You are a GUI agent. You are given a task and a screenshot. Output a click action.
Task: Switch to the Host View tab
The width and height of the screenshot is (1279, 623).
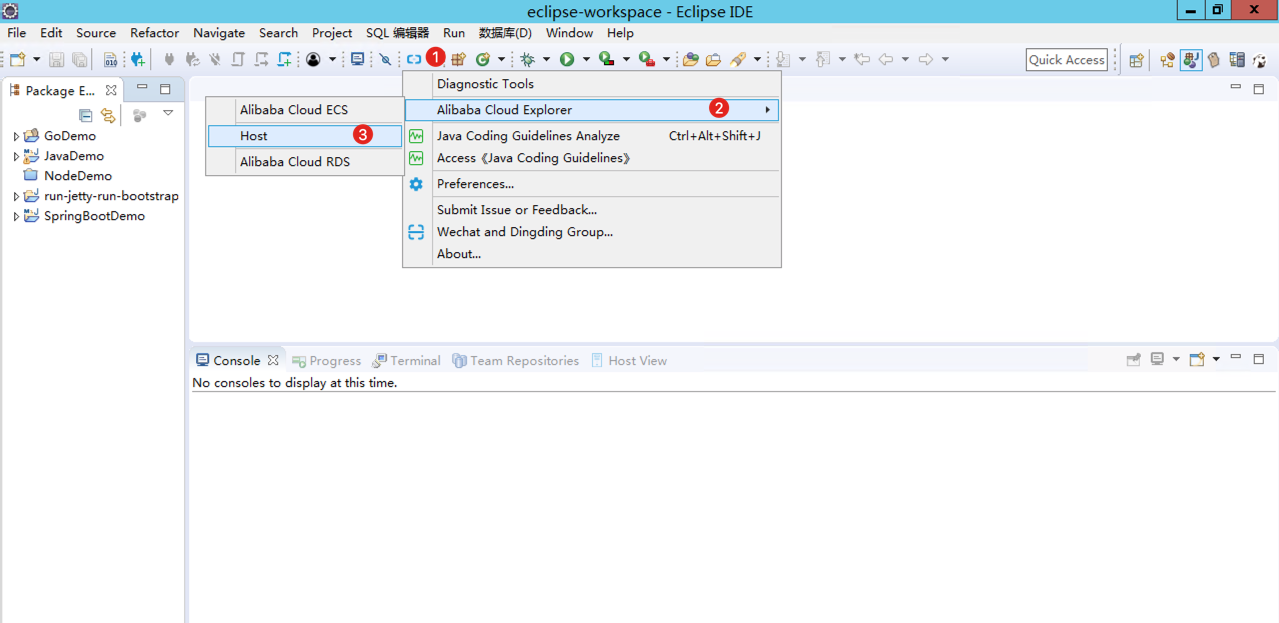(x=628, y=361)
